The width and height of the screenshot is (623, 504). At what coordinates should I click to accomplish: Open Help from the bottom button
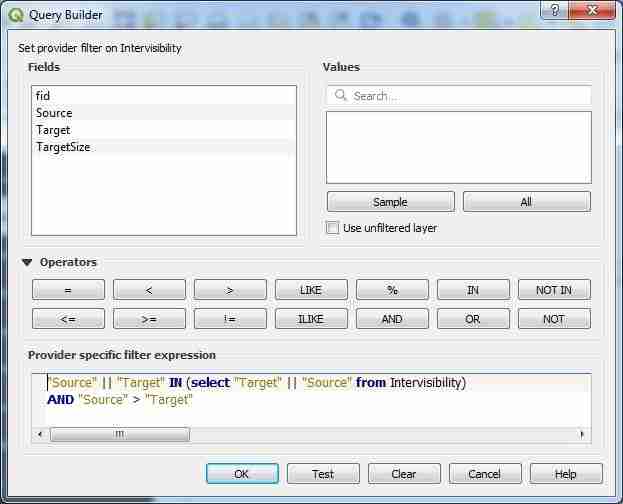pos(566,474)
